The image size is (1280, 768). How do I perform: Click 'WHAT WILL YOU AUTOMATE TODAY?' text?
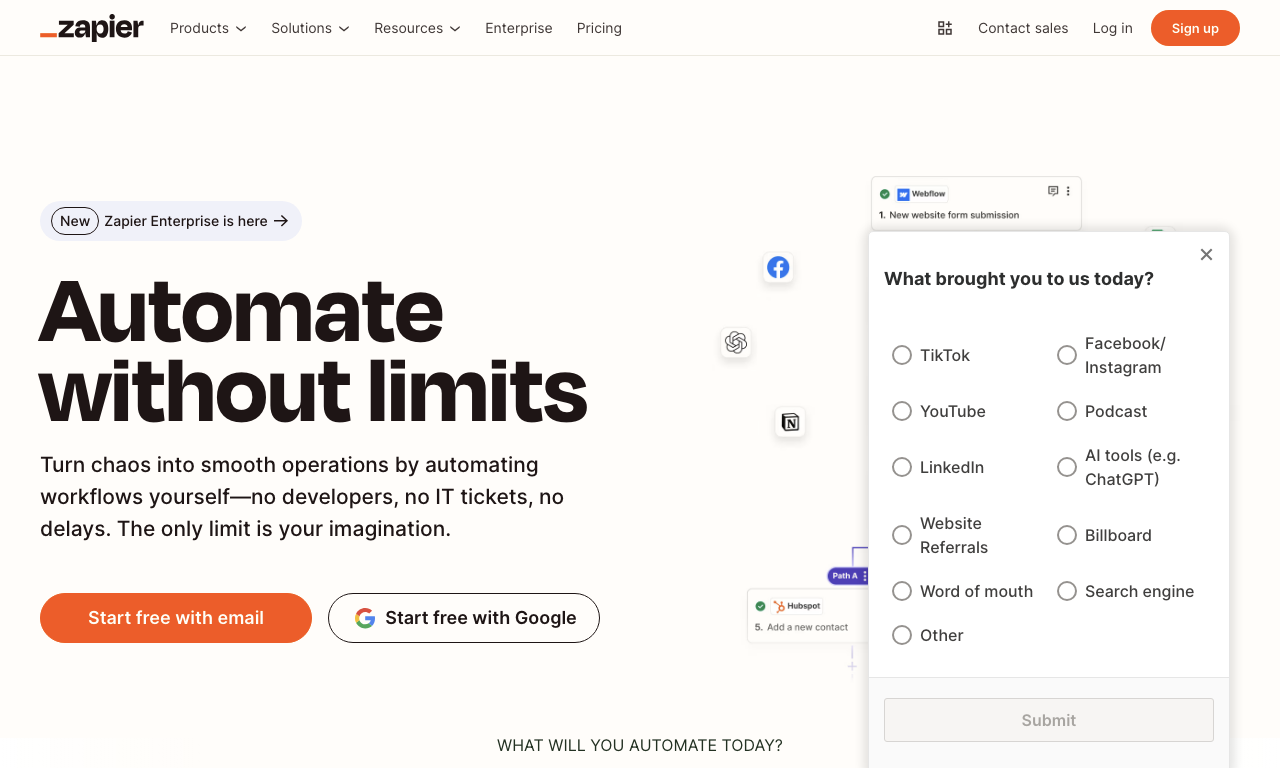[640, 745]
